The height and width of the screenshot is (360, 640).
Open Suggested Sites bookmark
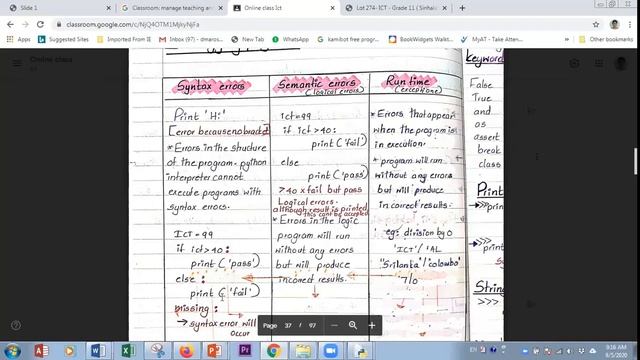(63, 39)
